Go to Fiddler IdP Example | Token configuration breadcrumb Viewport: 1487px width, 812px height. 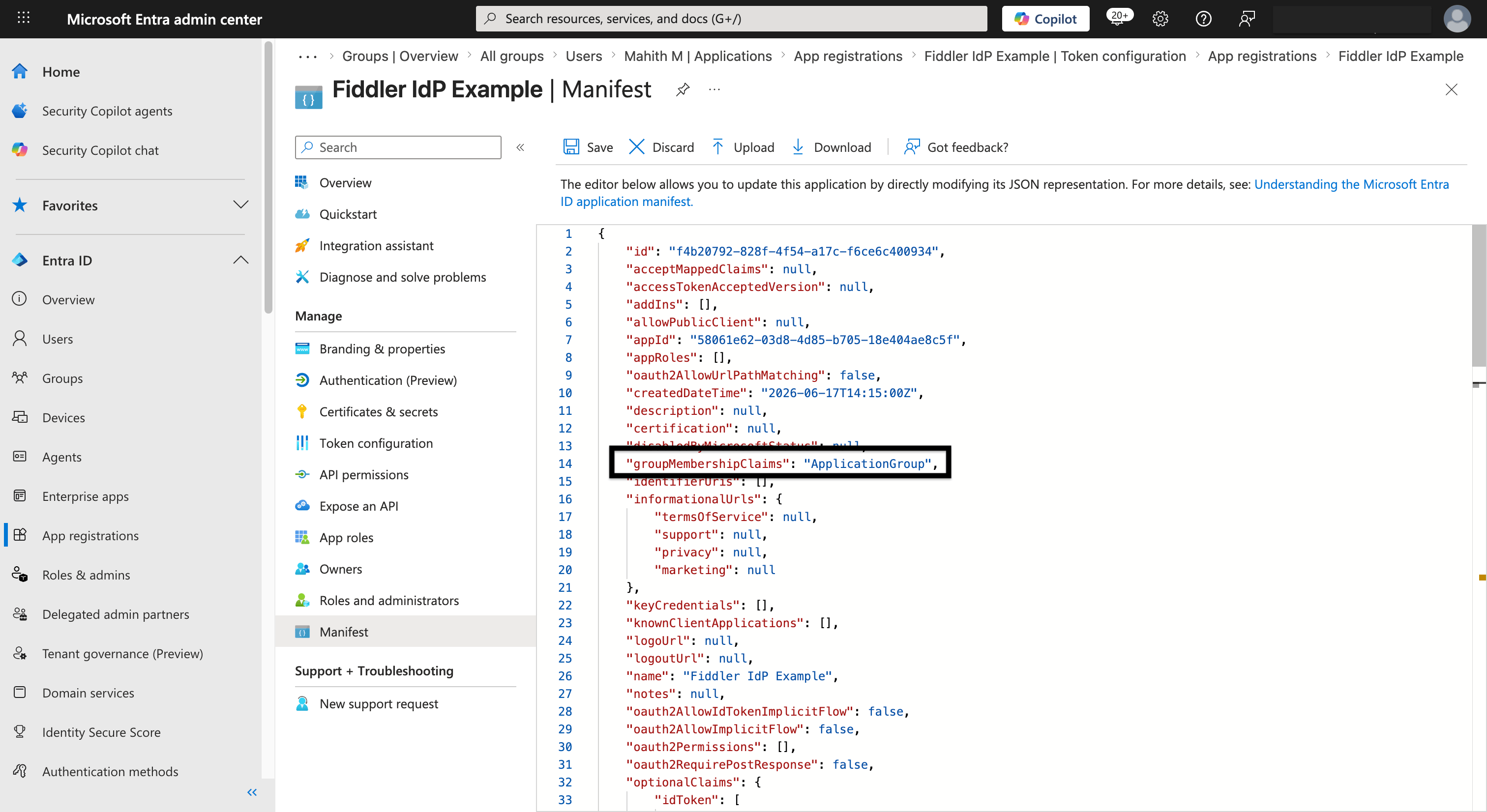coord(1055,56)
